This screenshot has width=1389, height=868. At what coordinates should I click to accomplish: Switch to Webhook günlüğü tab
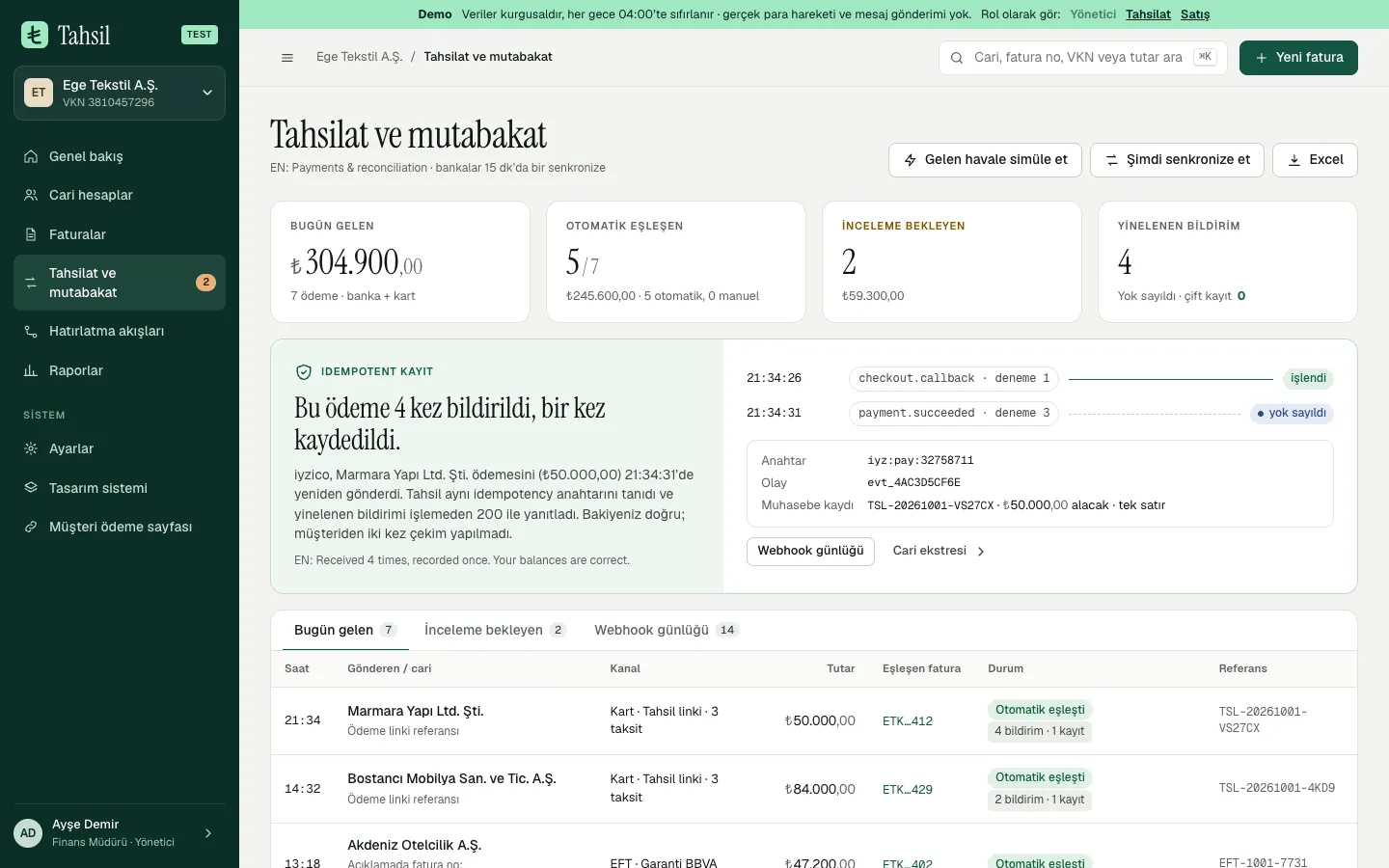click(x=667, y=631)
